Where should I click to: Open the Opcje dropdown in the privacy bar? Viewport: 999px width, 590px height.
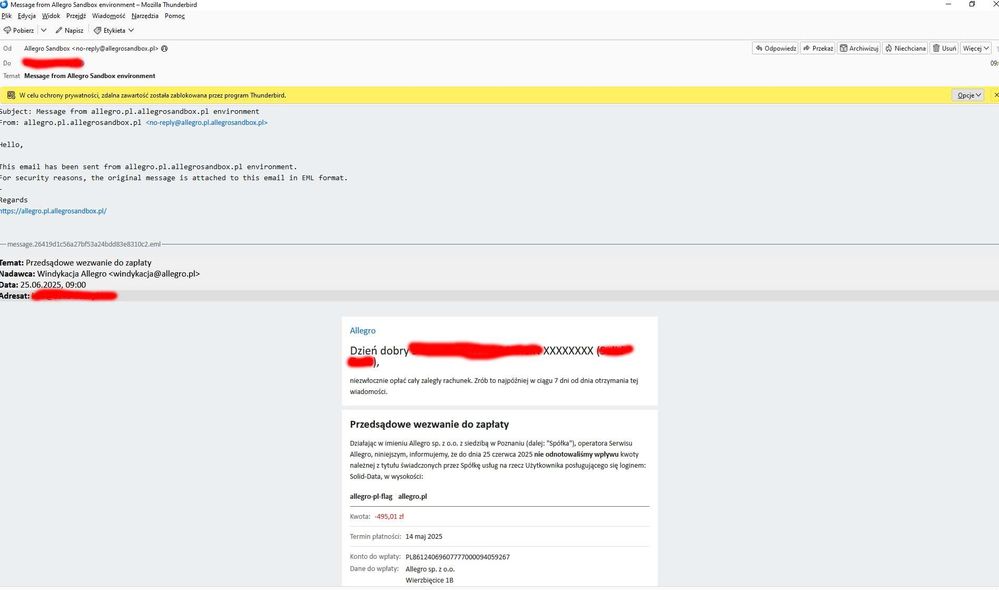968,95
